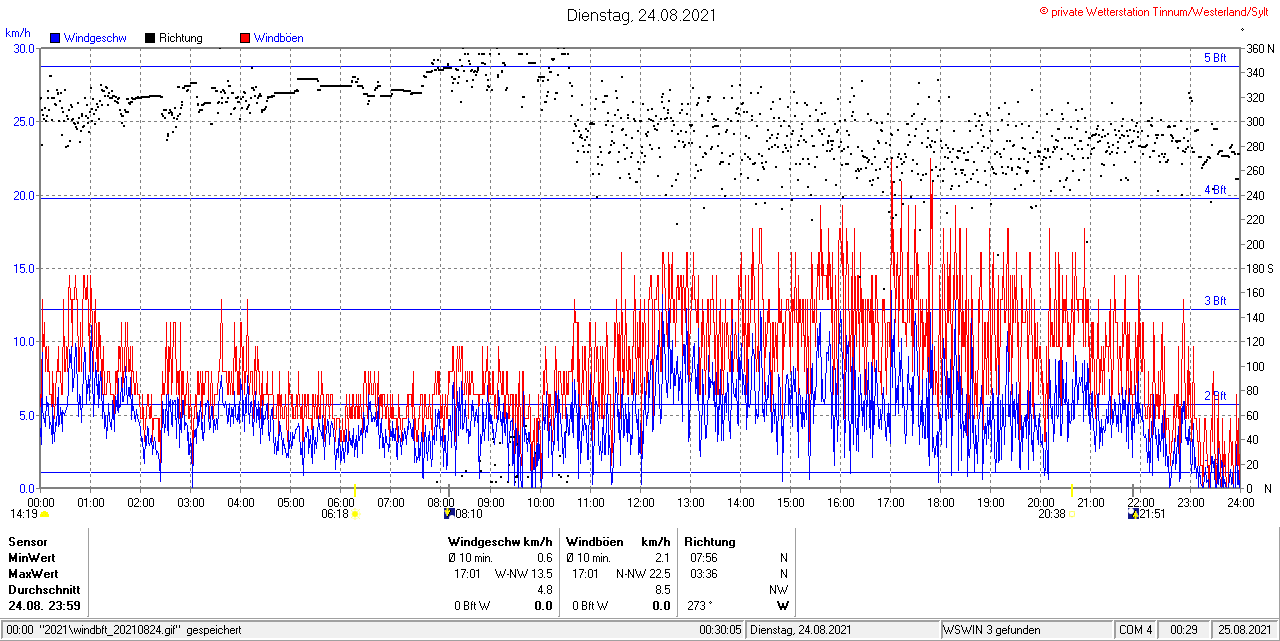Click the 03:36 direction time value
This screenshot has width=1280, height=641.
tap(703, 574)
